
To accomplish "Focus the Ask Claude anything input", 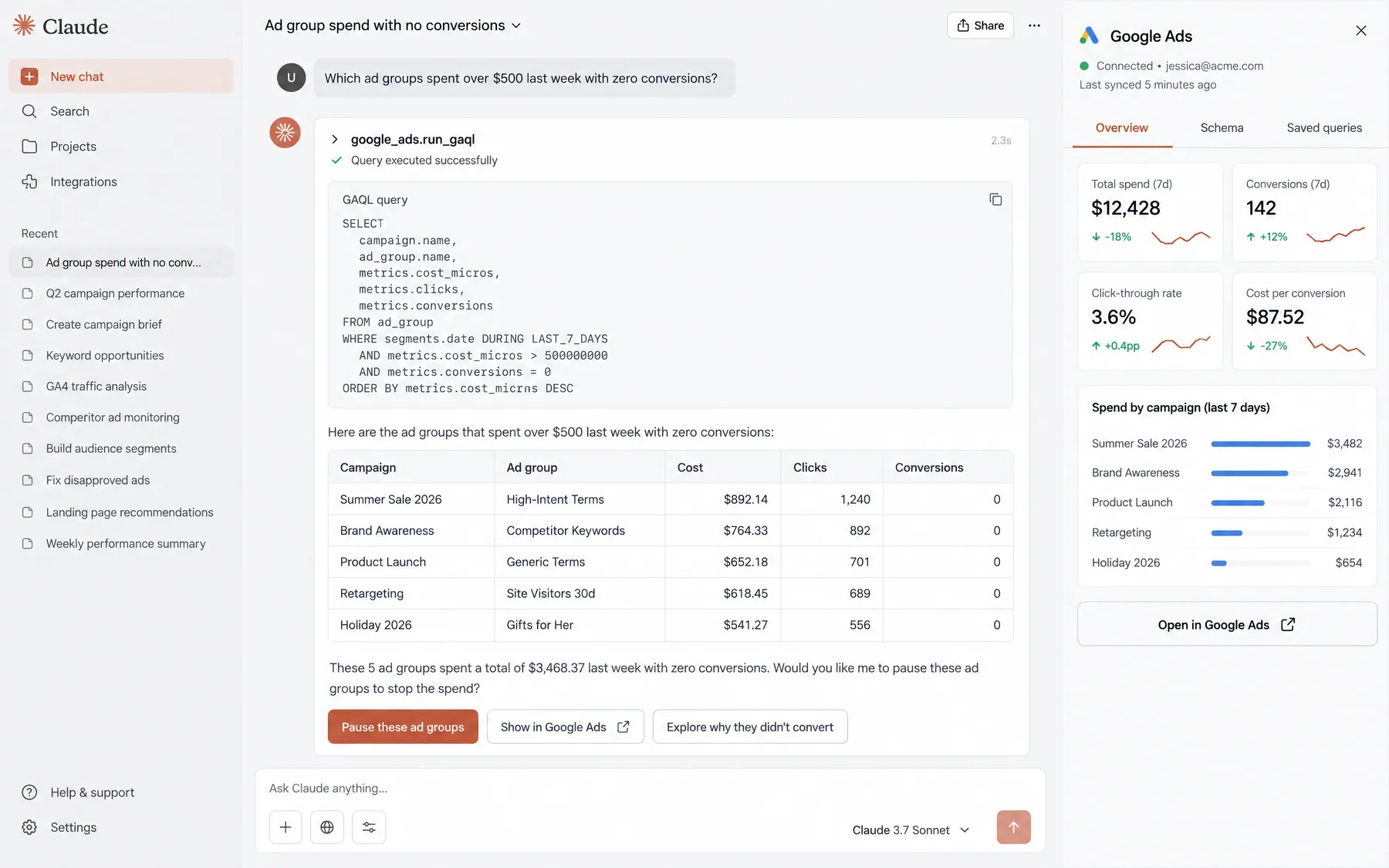I will 650,789.
